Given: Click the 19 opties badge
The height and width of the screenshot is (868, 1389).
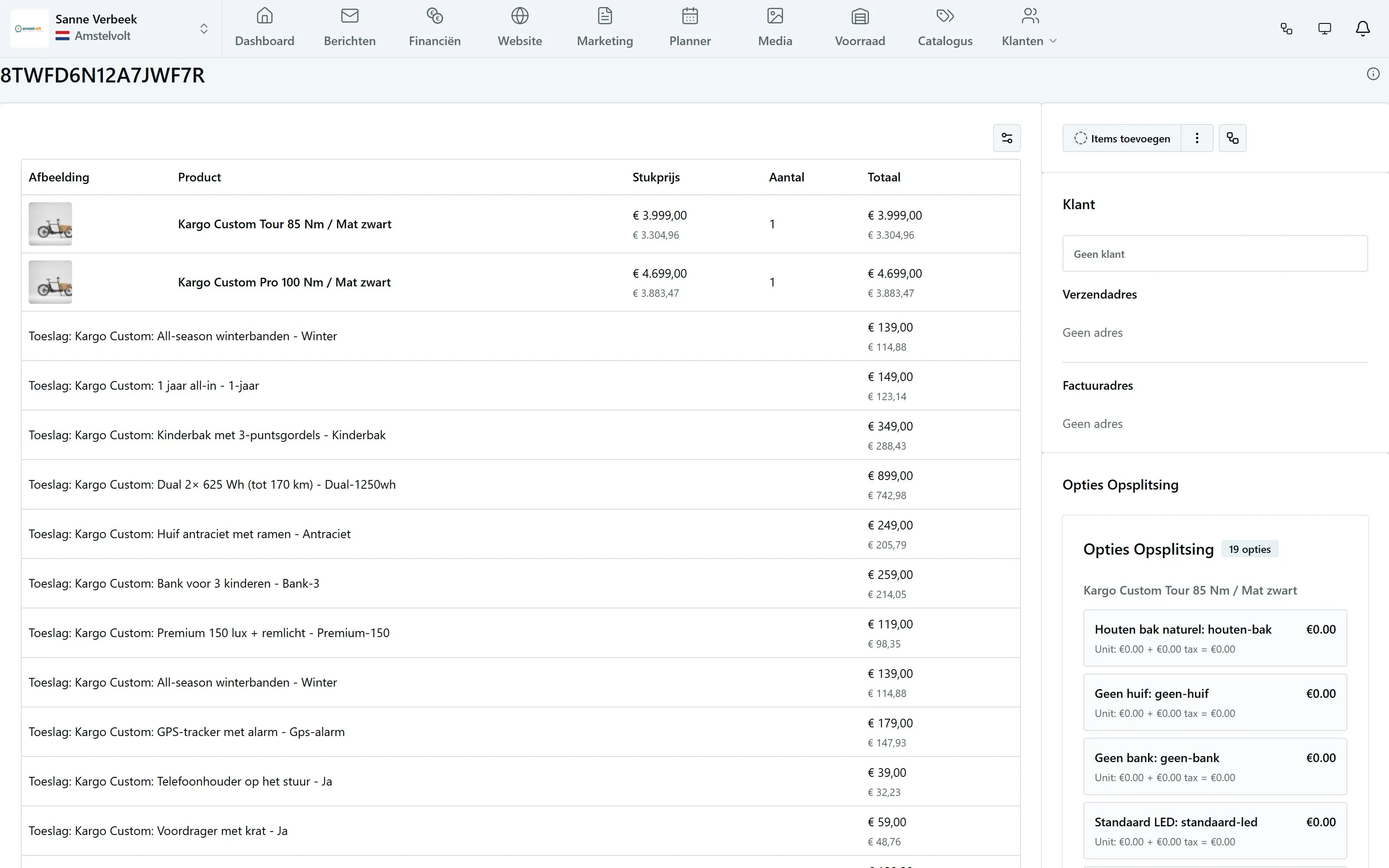Looking at the screenshot, I should click(1250, 549).
